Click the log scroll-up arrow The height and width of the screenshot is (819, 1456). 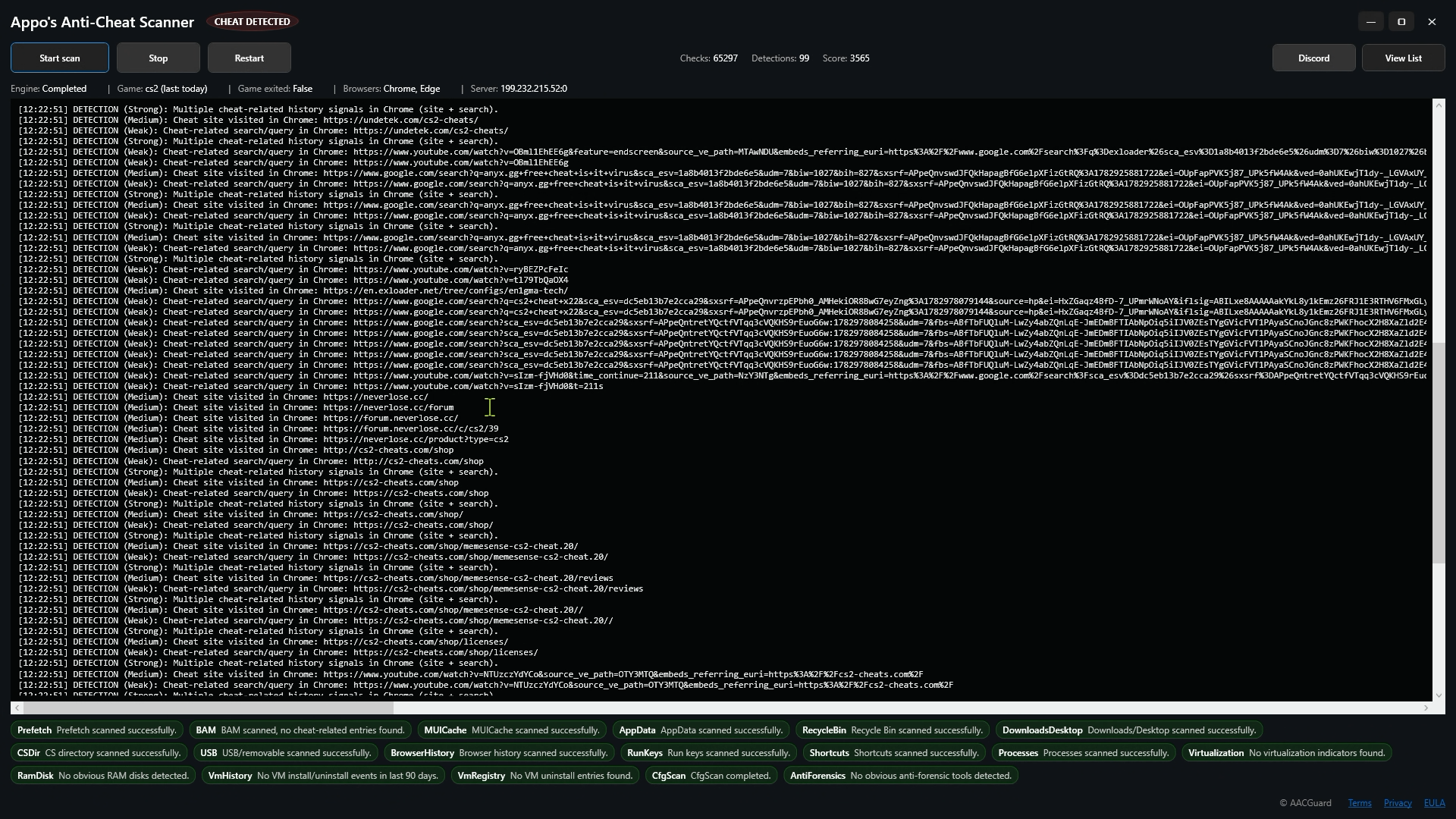[1439, 105]
